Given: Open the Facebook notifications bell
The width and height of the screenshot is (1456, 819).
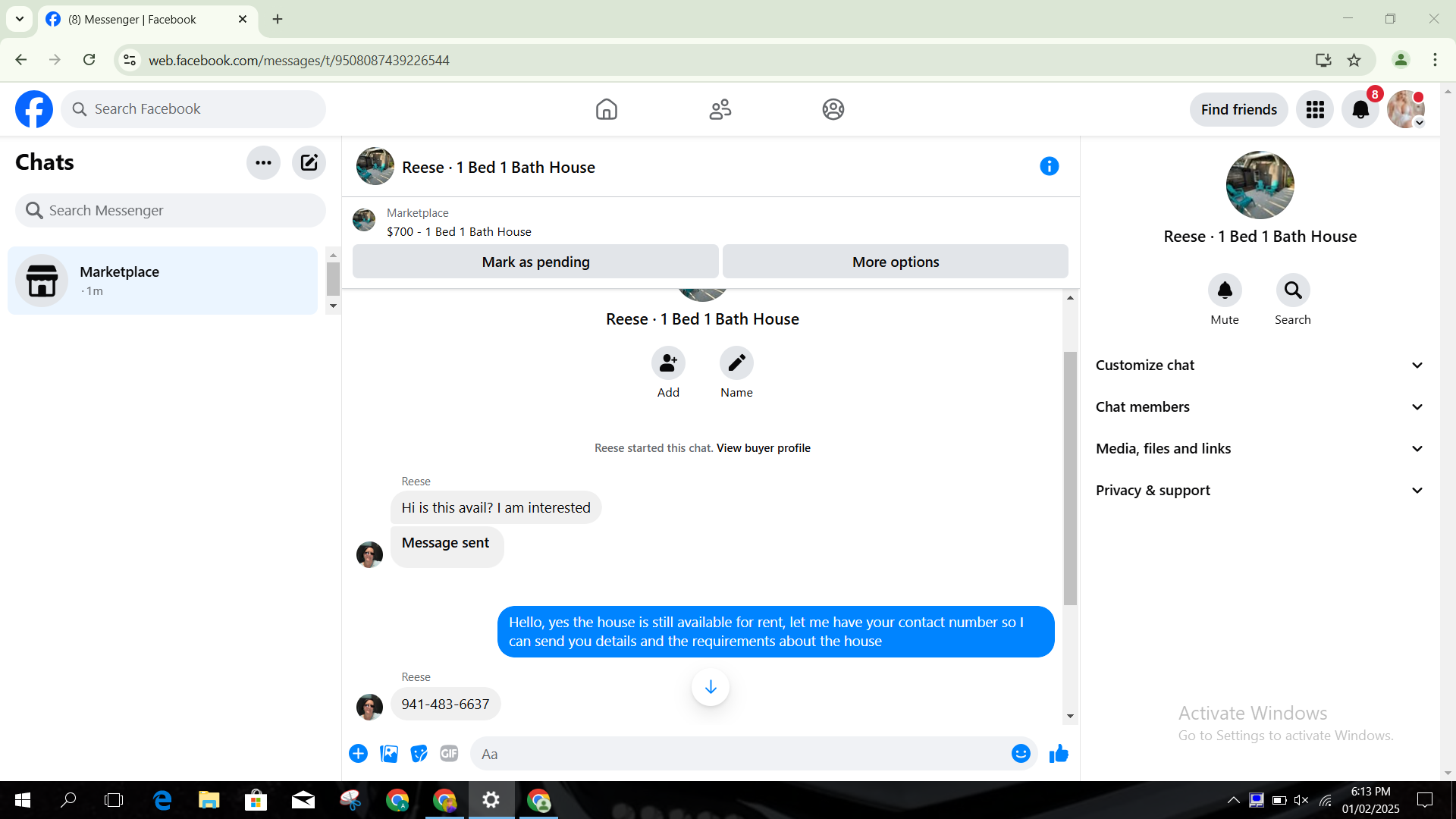Looking at the screenshot, I should point(1360,110).
